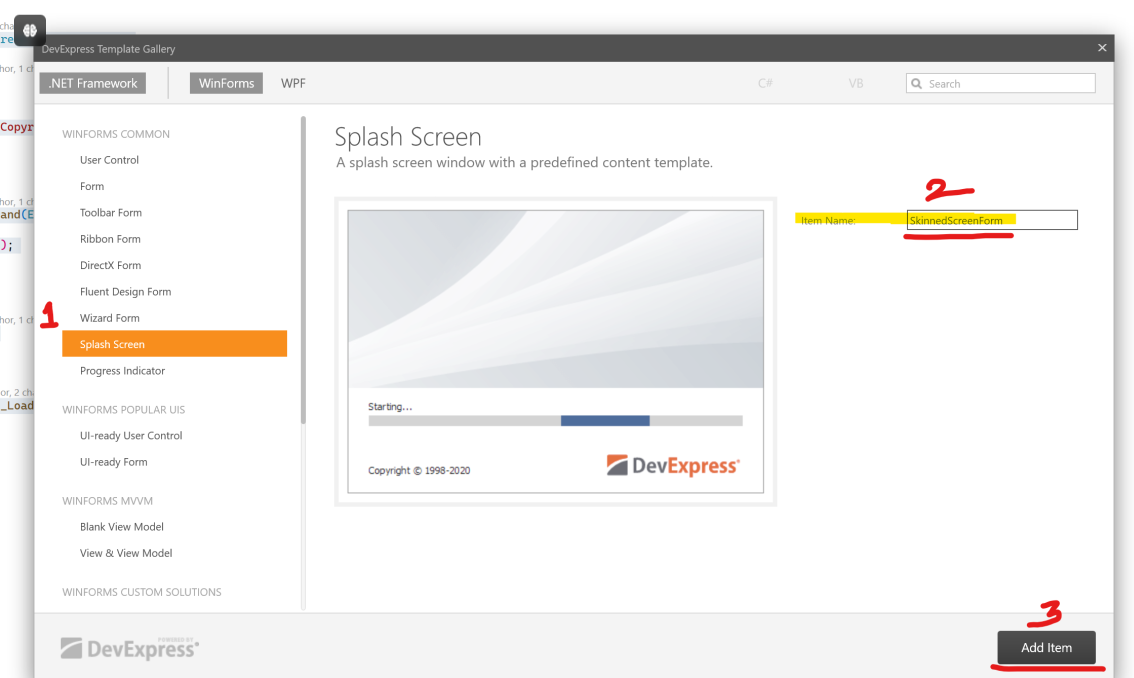Click the WINFORMS COMMON category header
Viewport: 1134px width, 678px height.
point(116,134)
